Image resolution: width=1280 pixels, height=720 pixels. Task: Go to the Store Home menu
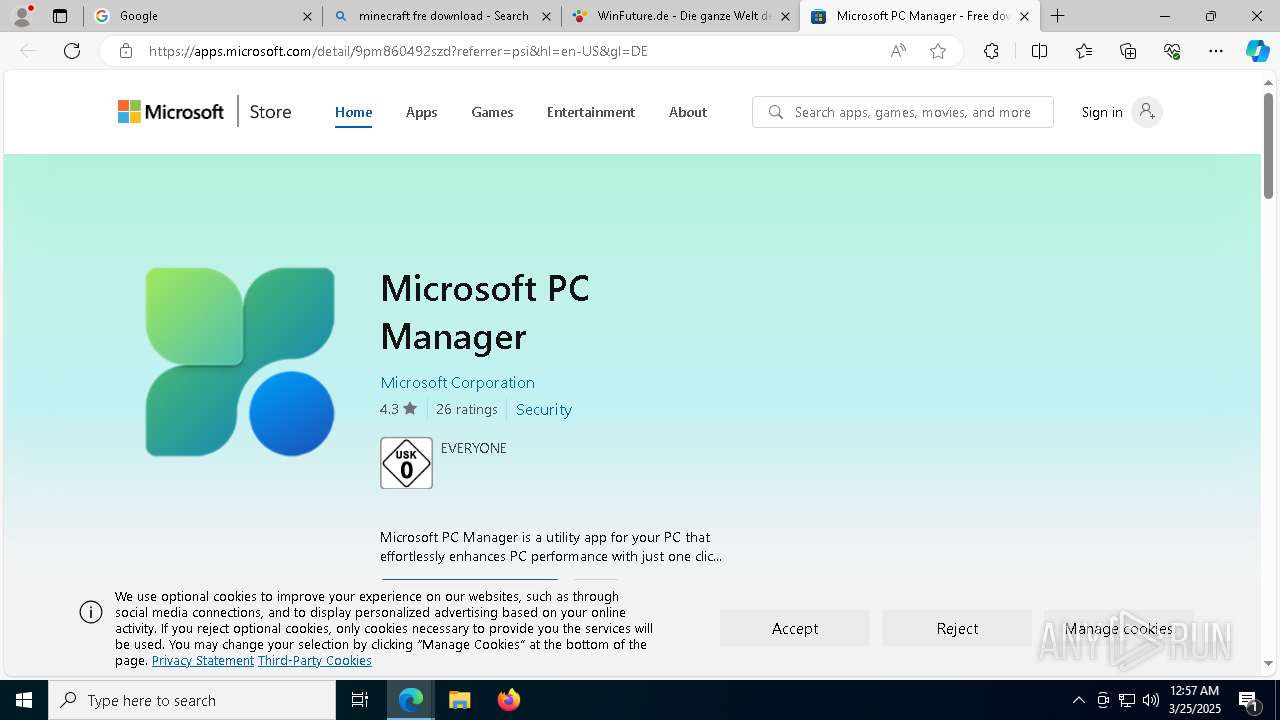[x=353, y=112]
